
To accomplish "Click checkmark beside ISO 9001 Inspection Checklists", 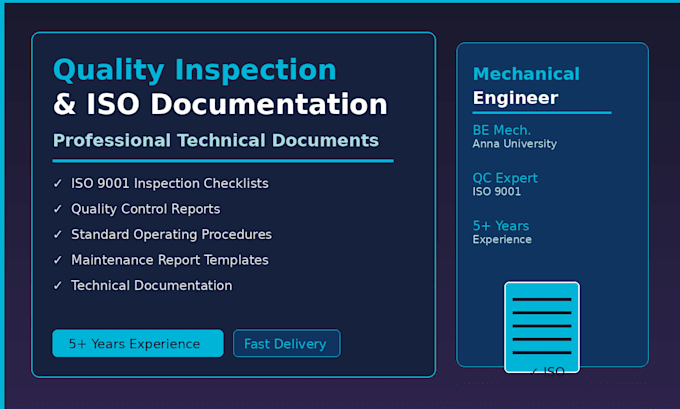I will (58, 183).
